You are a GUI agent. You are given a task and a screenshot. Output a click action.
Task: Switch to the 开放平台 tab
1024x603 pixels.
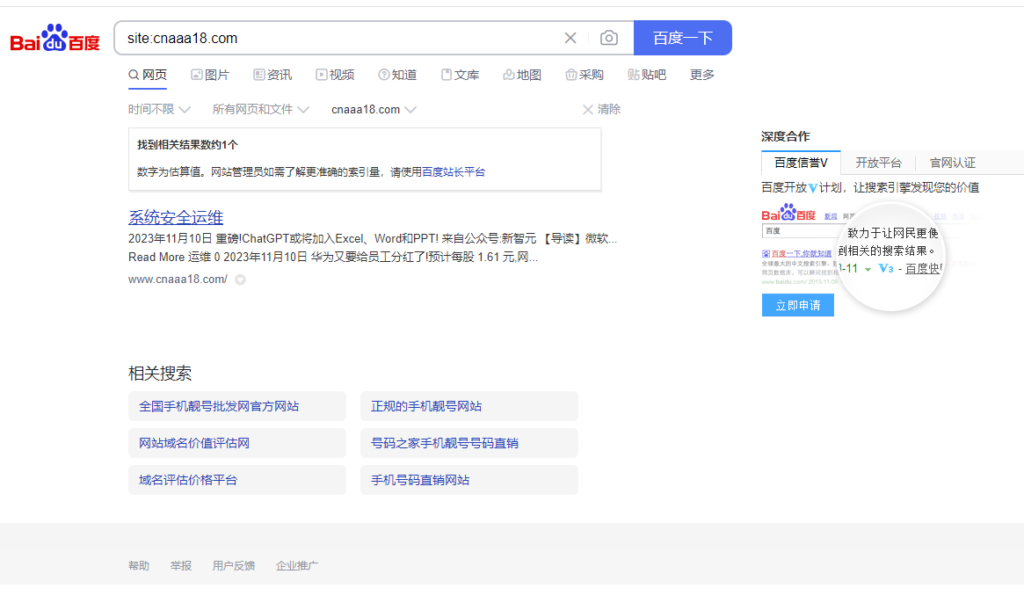tap(878, 163)
